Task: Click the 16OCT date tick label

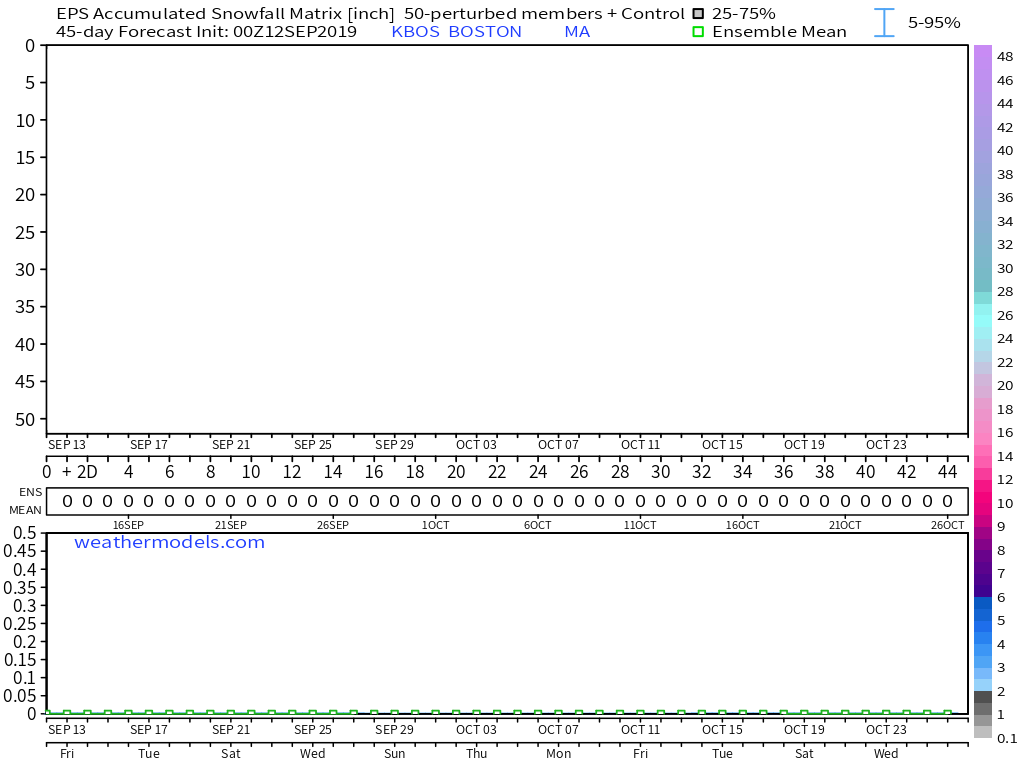Action: pyautogui.click(x=743, y=525)
